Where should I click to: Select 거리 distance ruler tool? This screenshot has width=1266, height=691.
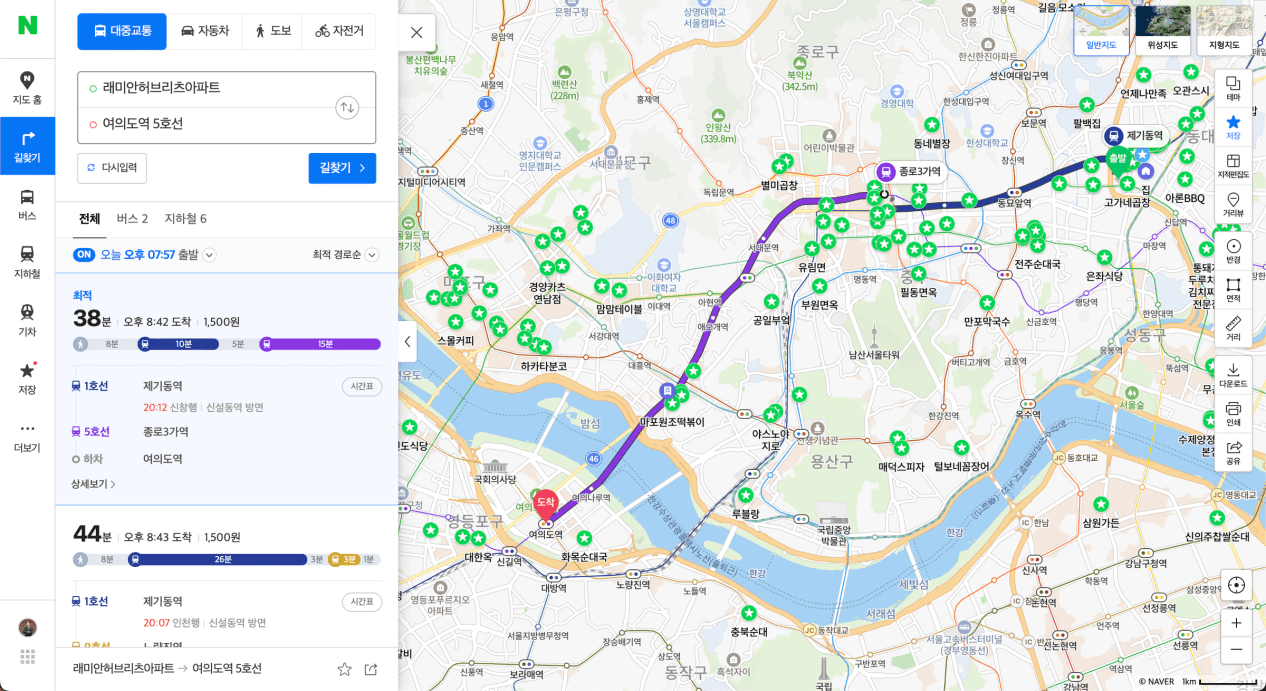click(x=1233, y=329)
